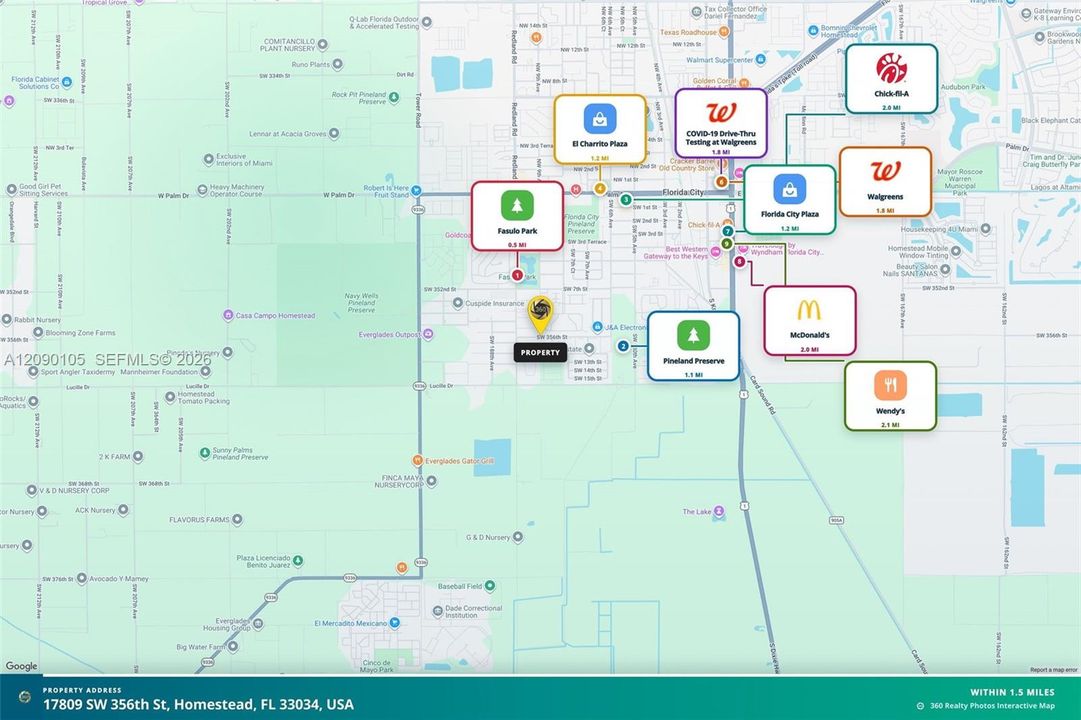
Task: Click numbered marker 1 below Fasulo Park
Action: pos(517,275)
